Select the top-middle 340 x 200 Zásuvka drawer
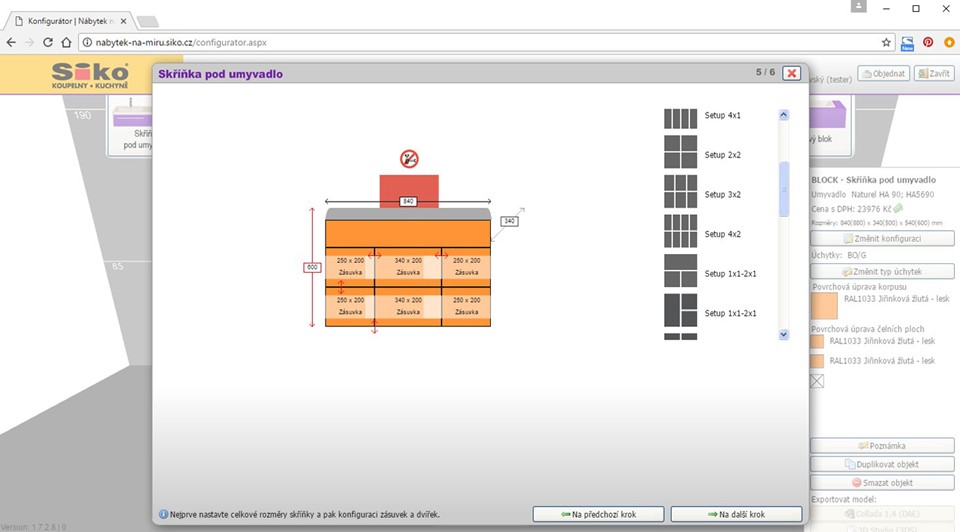960x532 pixels. [408, 266]
